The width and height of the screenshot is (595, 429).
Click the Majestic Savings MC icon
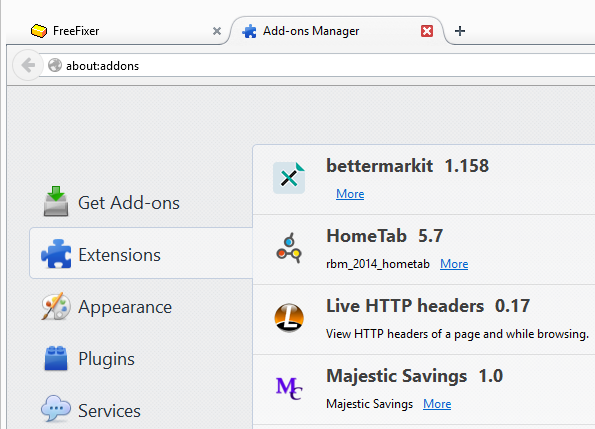click(289, 388)
